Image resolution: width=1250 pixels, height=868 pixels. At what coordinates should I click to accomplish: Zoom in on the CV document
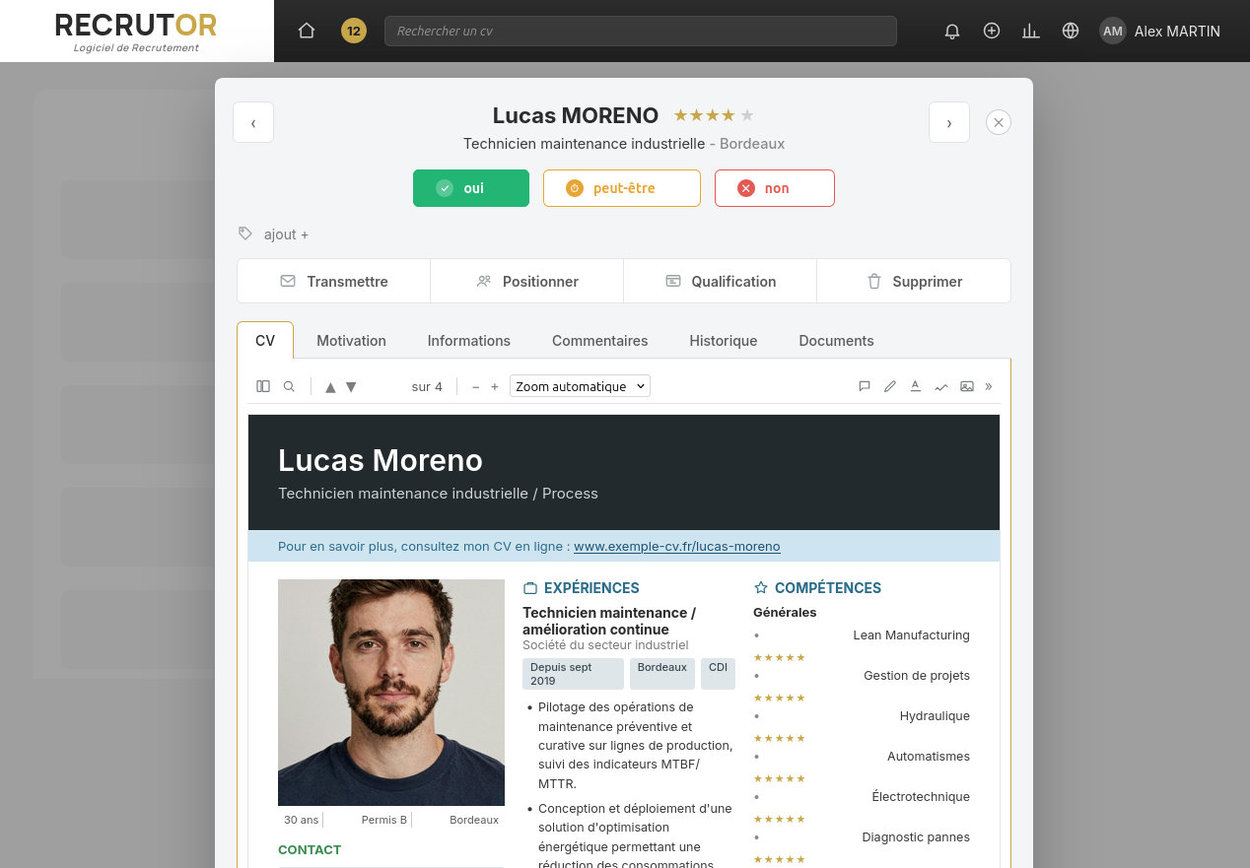pyautogui.click(x=494, y=387)
